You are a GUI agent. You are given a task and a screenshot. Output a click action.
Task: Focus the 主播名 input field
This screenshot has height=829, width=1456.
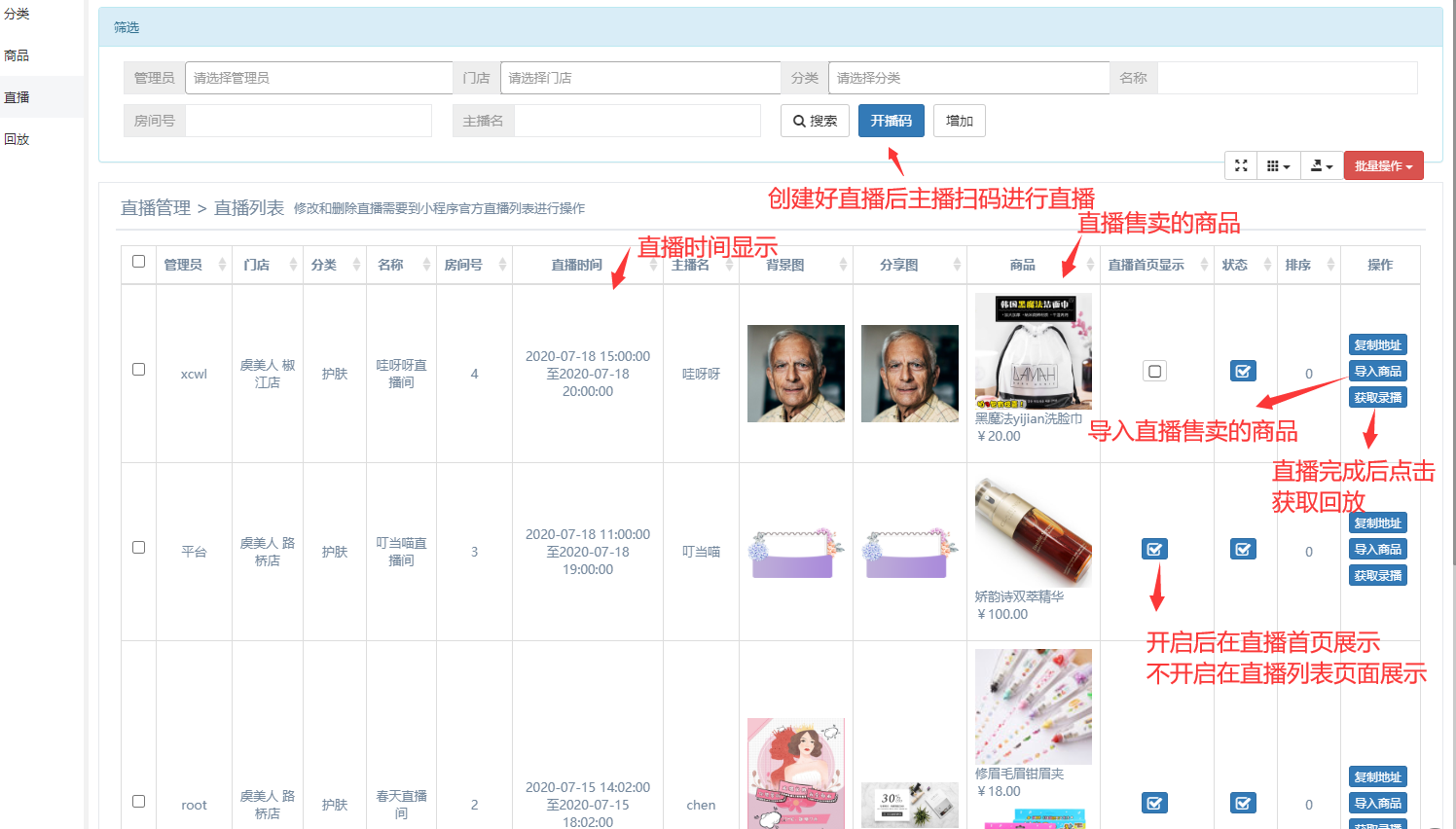[x=637, y=121]
